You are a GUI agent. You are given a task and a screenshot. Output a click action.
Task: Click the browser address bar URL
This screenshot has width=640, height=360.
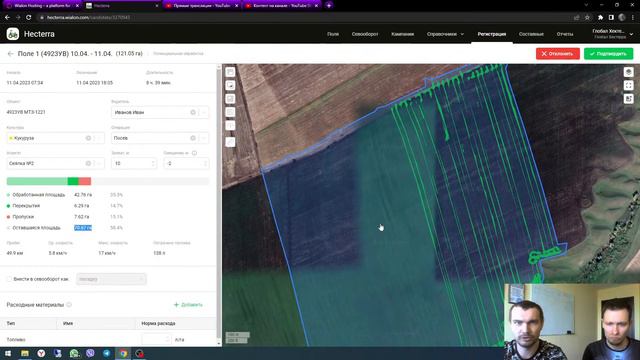click(88, 18)
